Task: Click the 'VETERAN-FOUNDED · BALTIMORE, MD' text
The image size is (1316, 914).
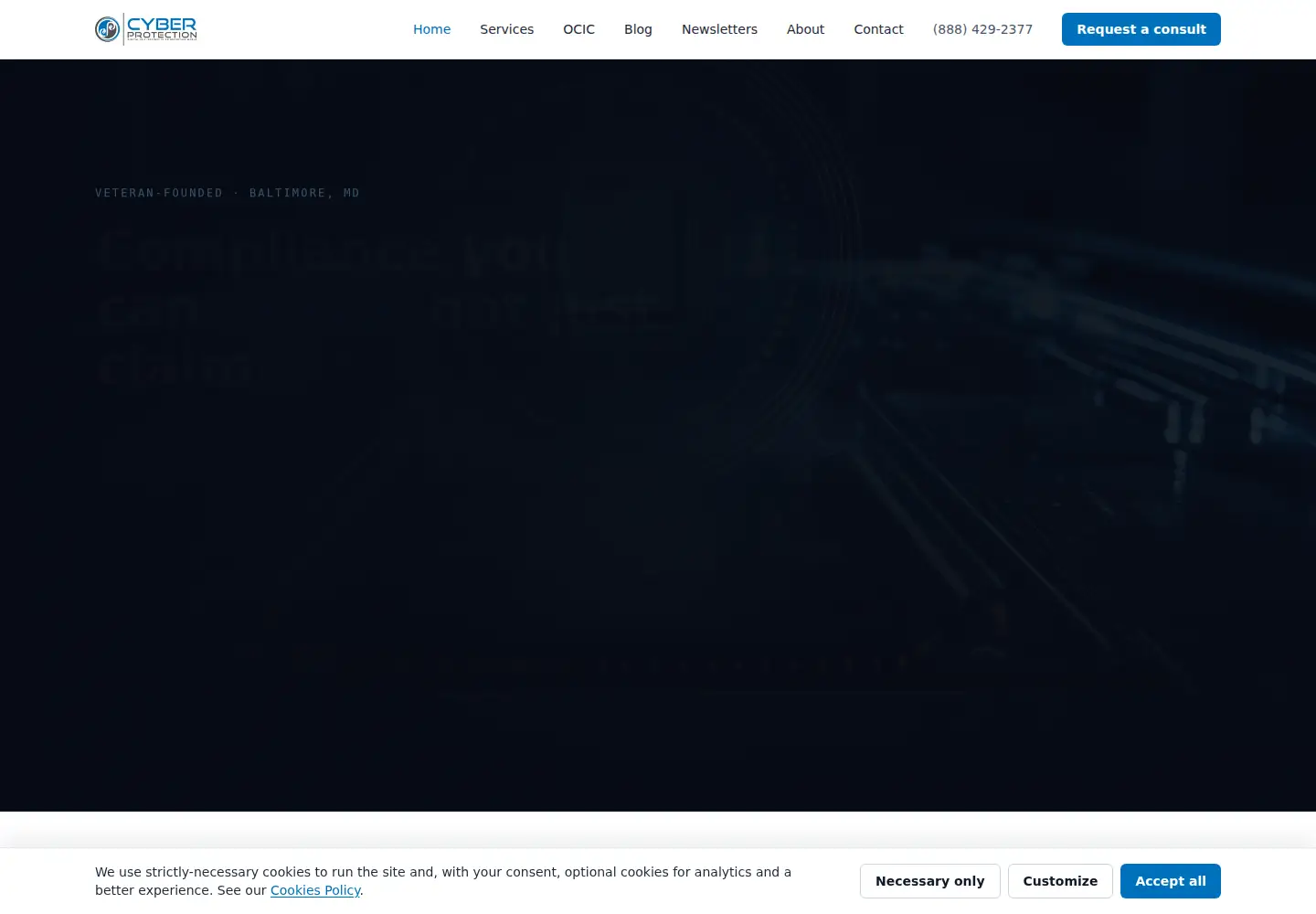Action: (x=228, y=193)
